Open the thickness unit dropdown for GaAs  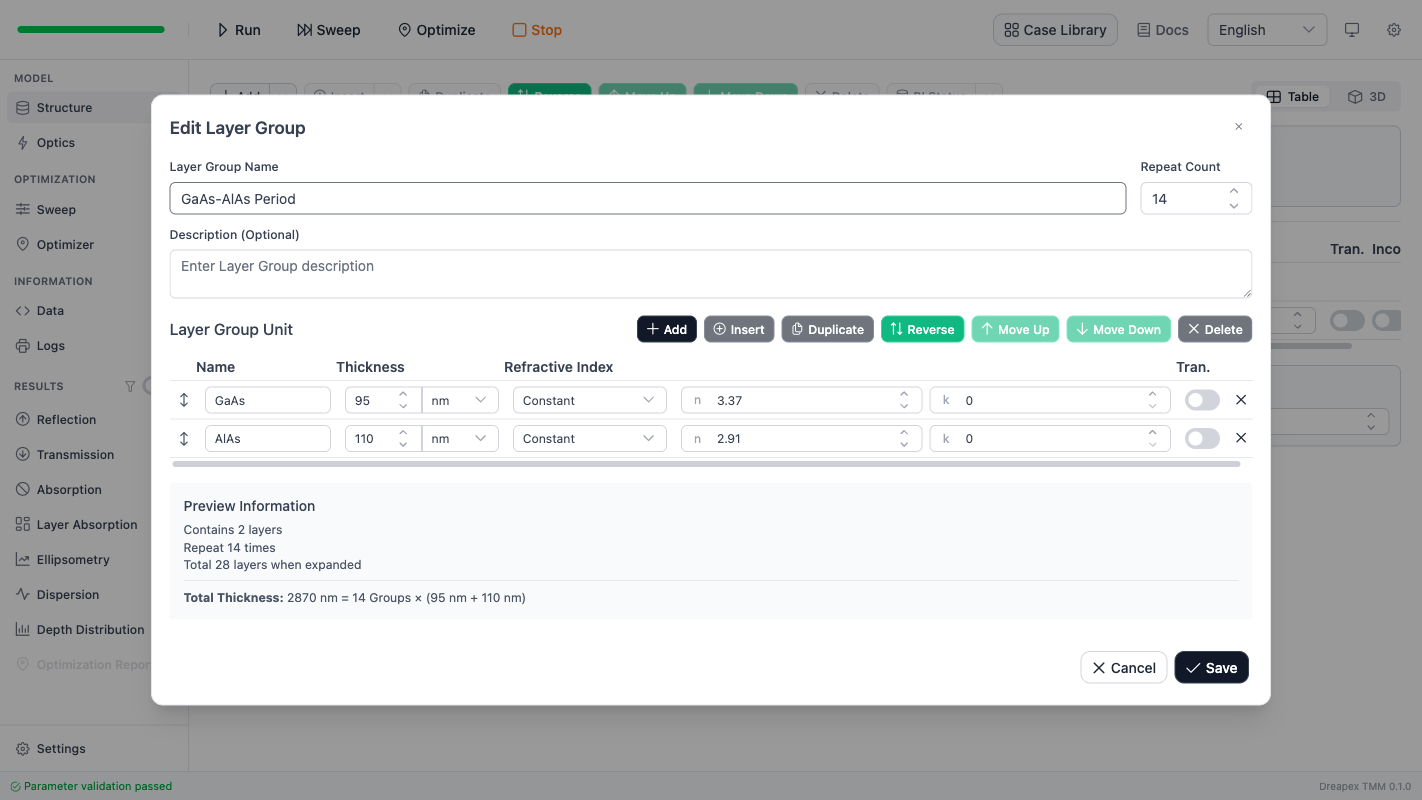click(460, 399)
